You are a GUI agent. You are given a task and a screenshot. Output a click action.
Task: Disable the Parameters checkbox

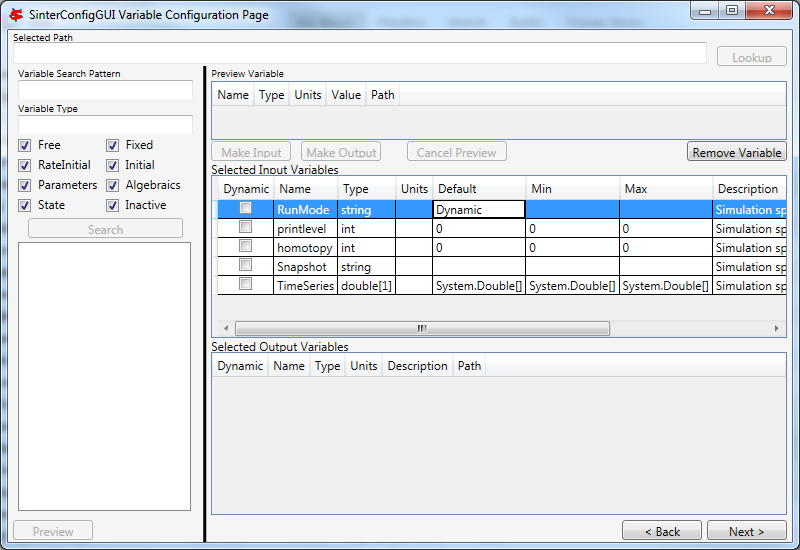coord(24,185)
